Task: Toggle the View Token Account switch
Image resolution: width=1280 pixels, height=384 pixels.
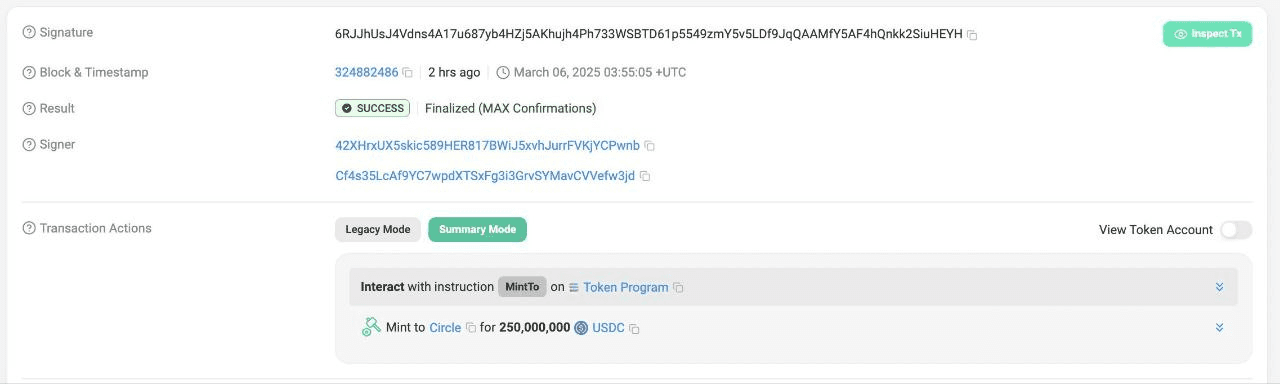Action: coord(1235,230)
